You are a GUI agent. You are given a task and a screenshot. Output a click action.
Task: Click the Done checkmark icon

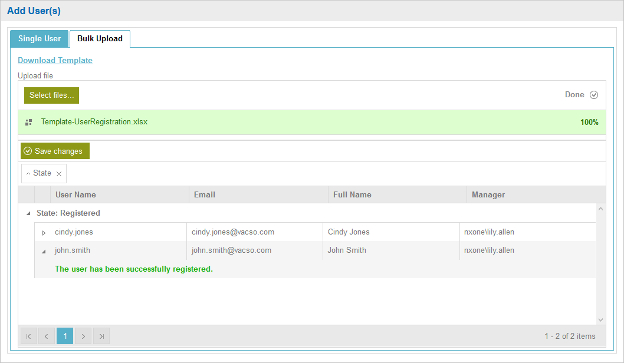click(594, 95)
